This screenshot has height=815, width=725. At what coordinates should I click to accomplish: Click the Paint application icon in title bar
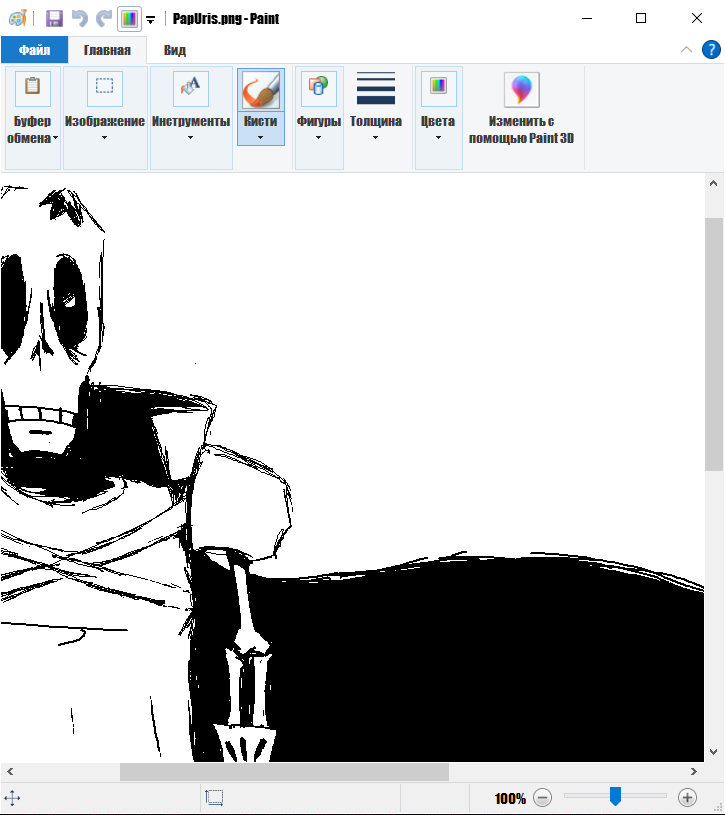pos(18,18)
